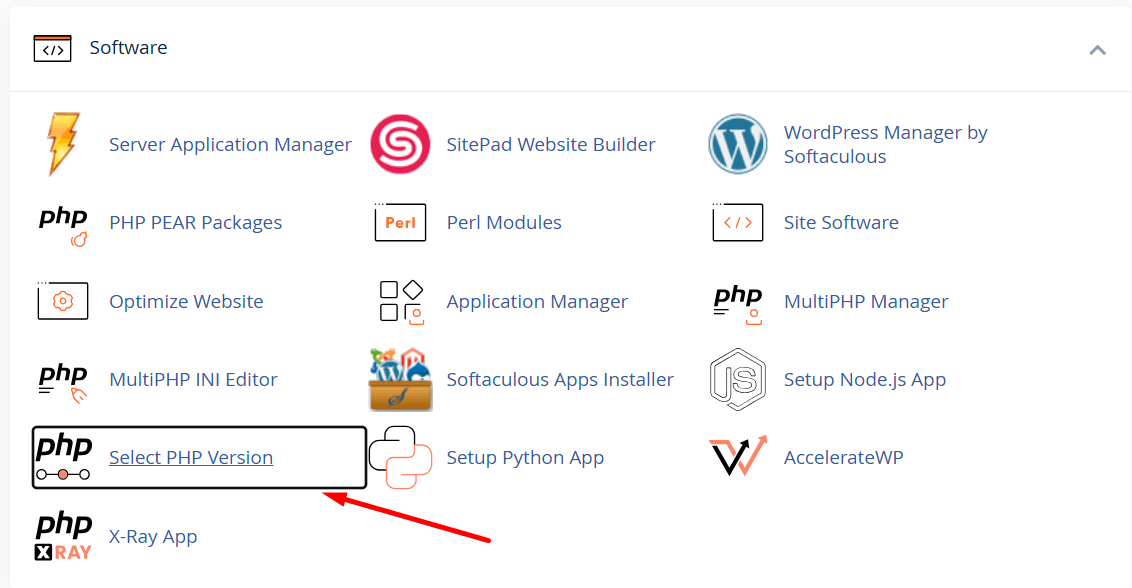Open Softaculous Apps Installer link
This screenshot has width=1132, height=588.
[x=560, y=379]
